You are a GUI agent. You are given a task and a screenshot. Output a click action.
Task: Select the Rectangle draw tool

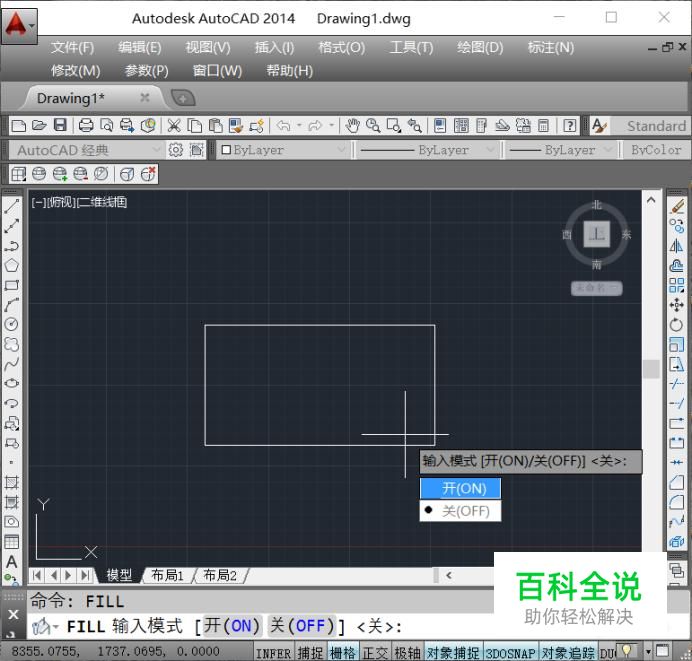tap(11, 285)
